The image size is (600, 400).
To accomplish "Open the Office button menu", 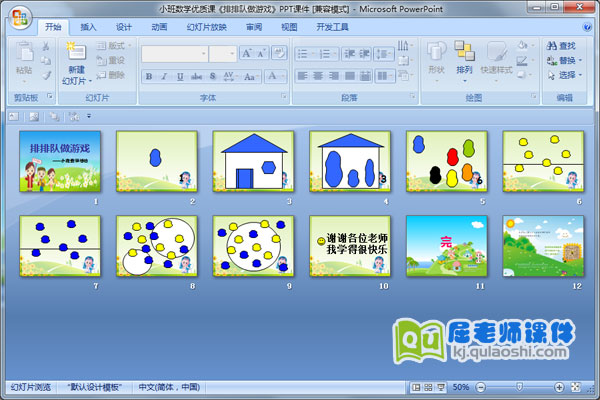I will (20, 18).
